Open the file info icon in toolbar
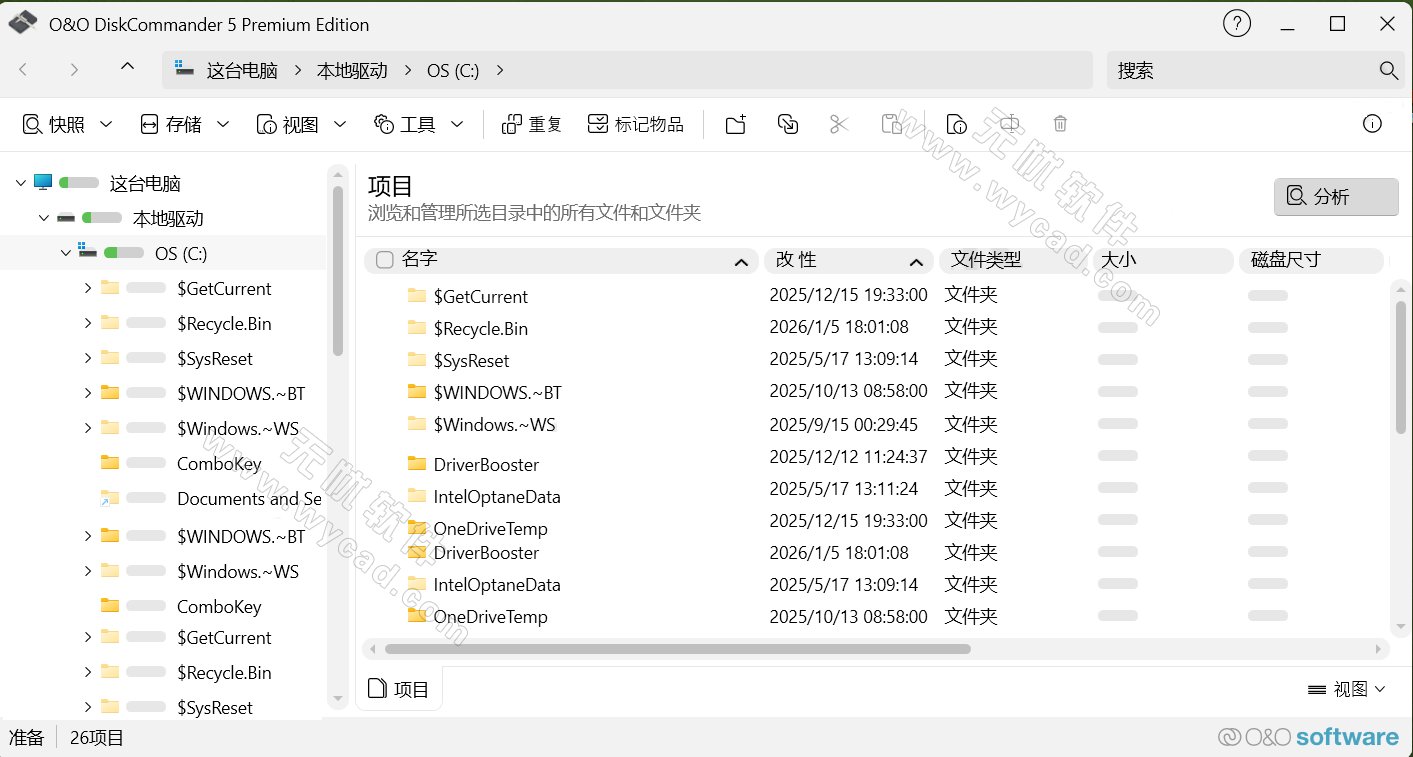The height and width of the screenshot is (757, 1413). [956, 123]
